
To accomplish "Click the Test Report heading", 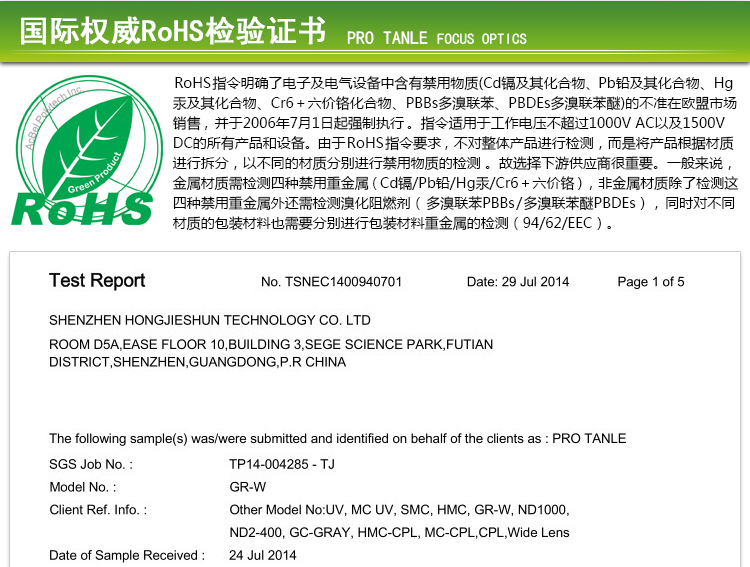I will [x=97, y=281].
